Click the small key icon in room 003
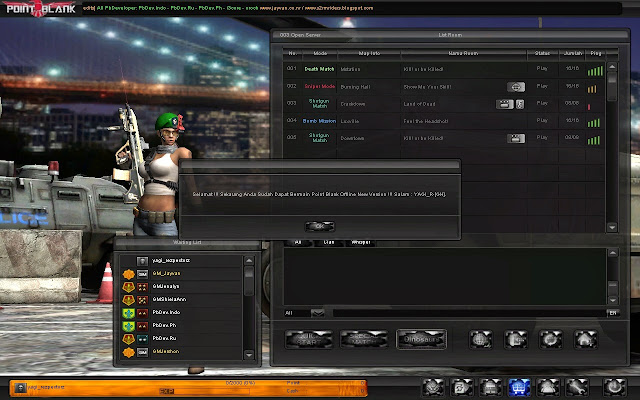 (x=520, y=104)
